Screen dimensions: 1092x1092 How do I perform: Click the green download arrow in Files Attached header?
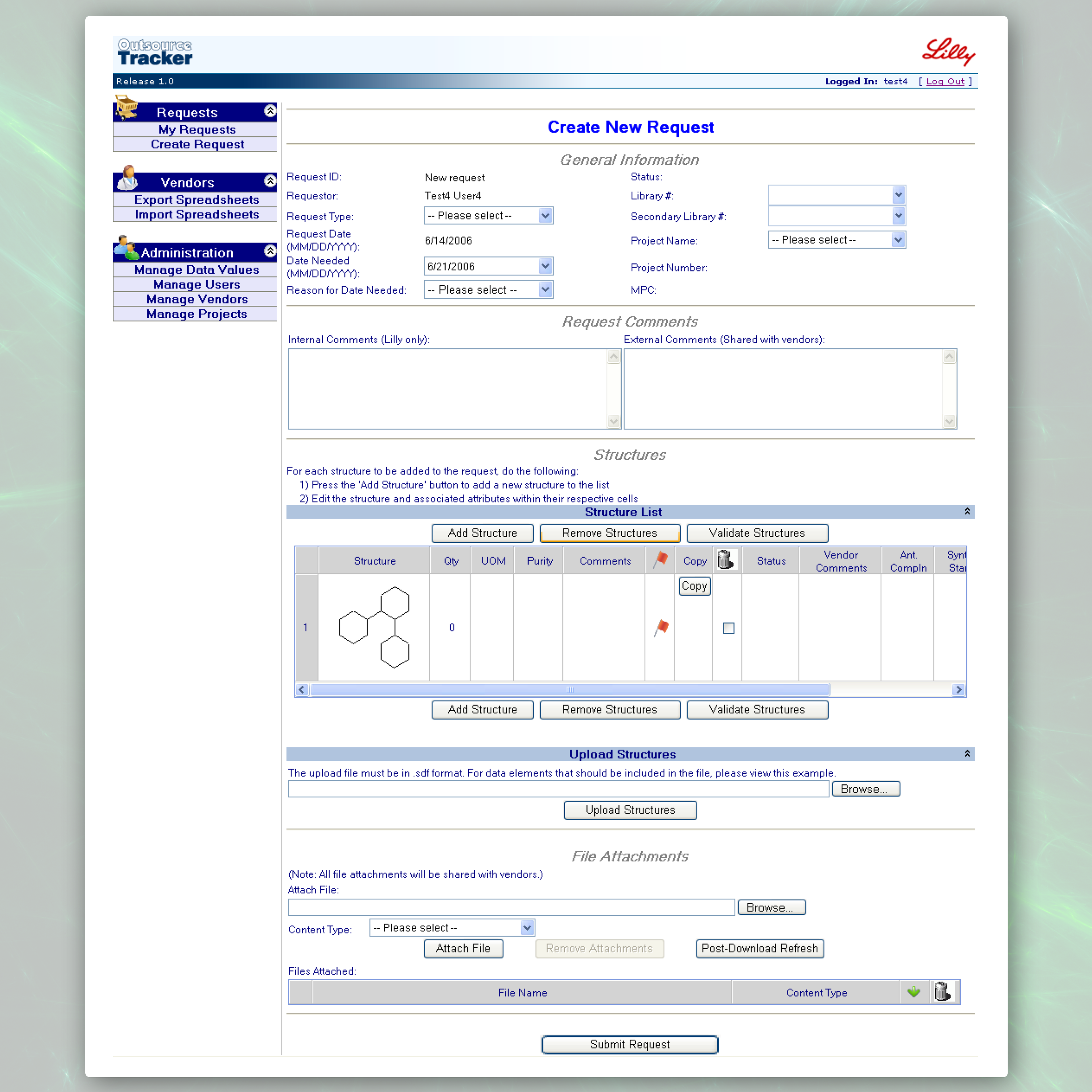[913, 992]
